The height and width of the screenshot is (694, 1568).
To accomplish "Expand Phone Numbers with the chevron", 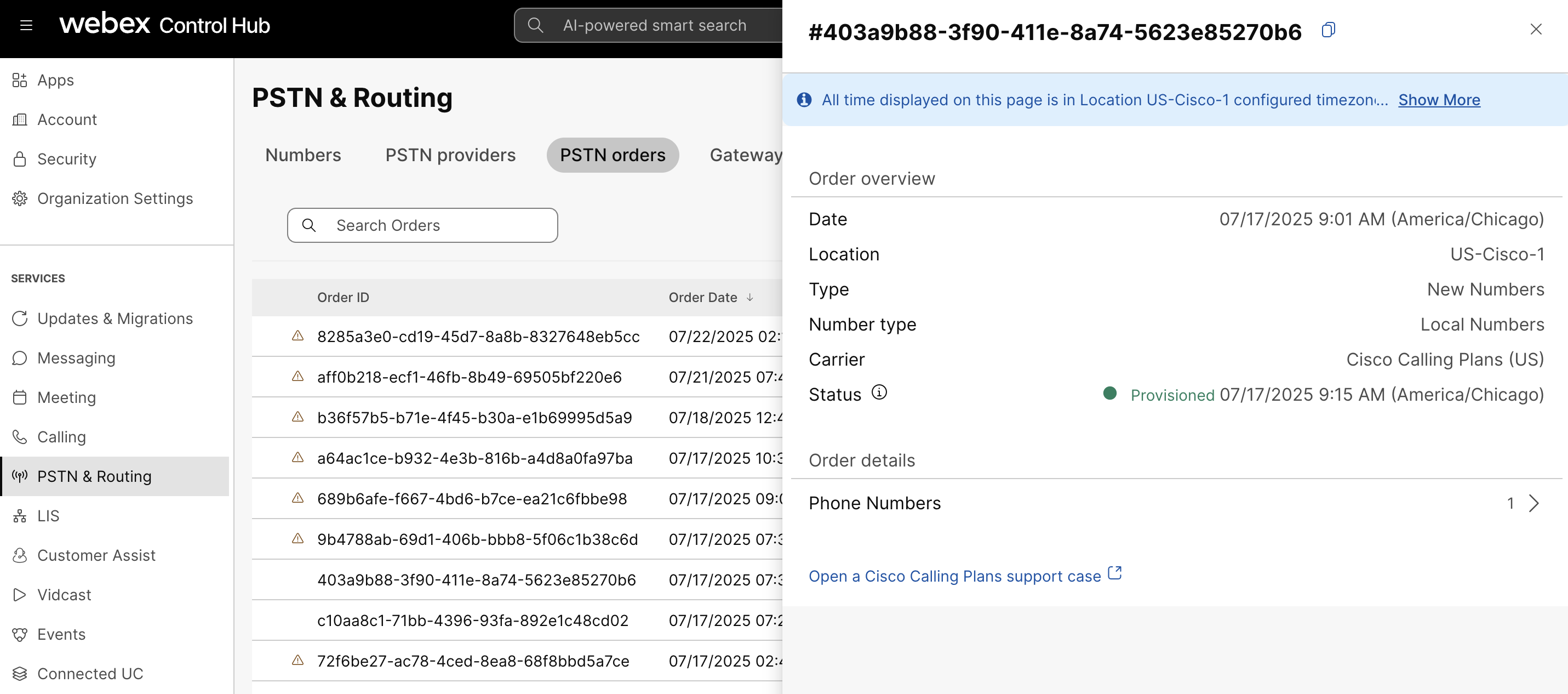I will click(1534, 503).
